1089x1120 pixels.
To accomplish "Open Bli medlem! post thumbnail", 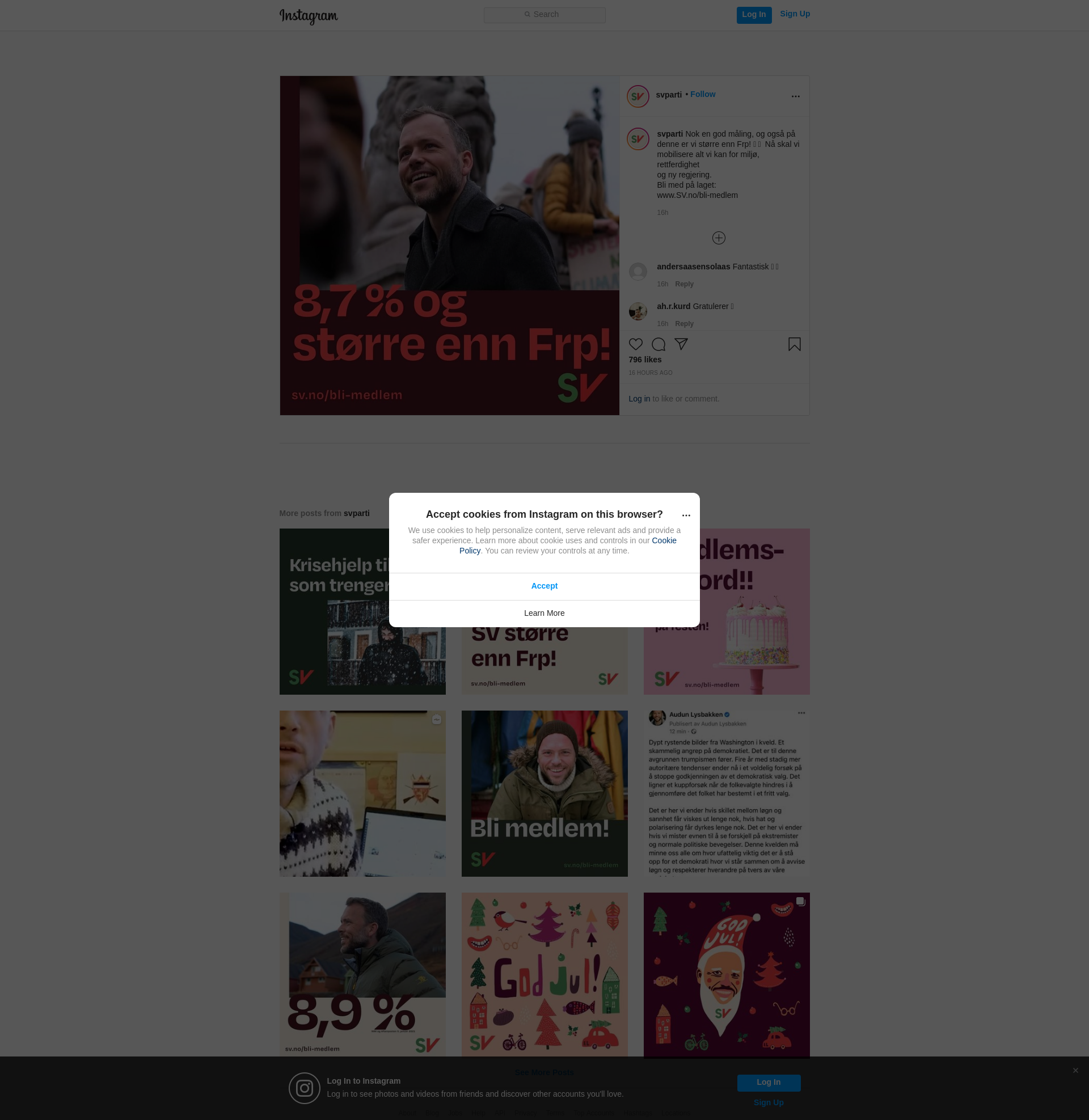I will click(544, 793).
